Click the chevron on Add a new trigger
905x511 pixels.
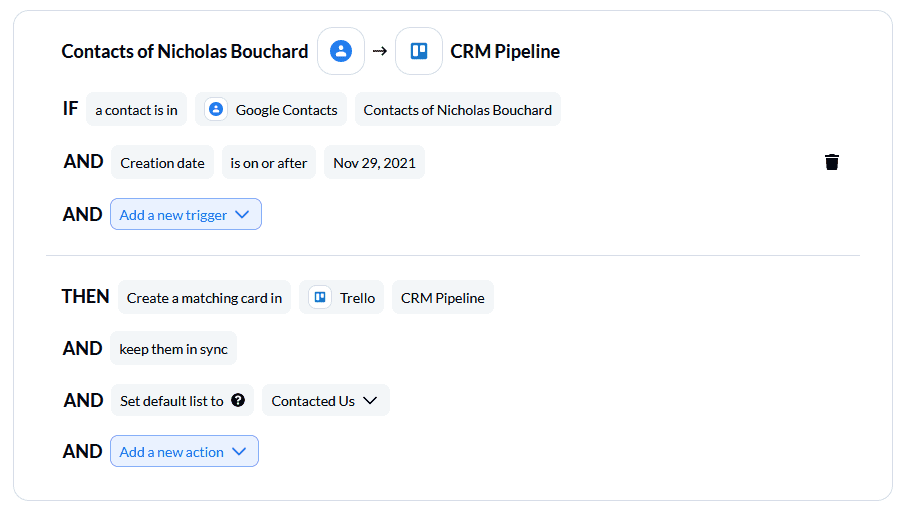tap(242, 214)
